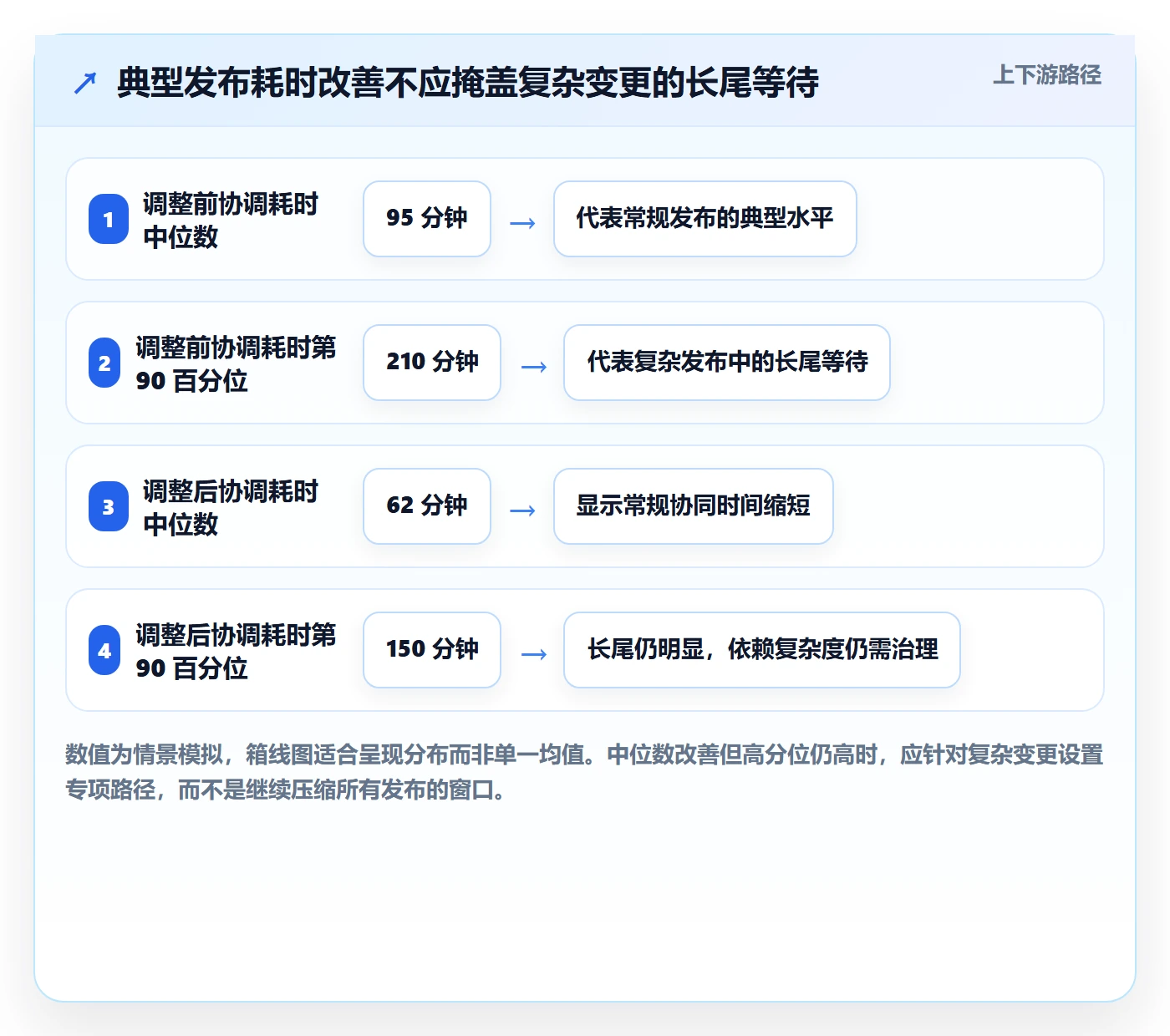Click the 代表复杂发布中的长尾等待 box
This screenshot has height=1036, width=1170.
click(727, 363)
